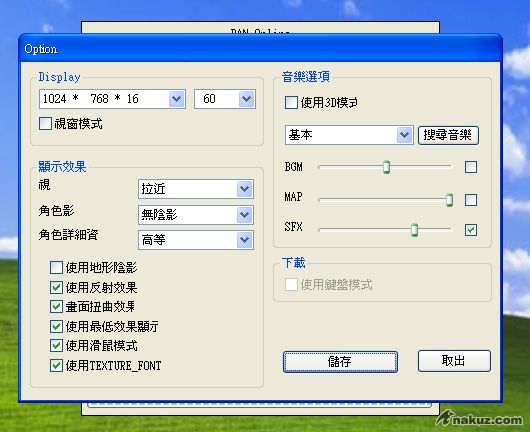Viewport: 530px width, 432px height.
Task: Click the 儲存 save button
Action: coord(340,362)
